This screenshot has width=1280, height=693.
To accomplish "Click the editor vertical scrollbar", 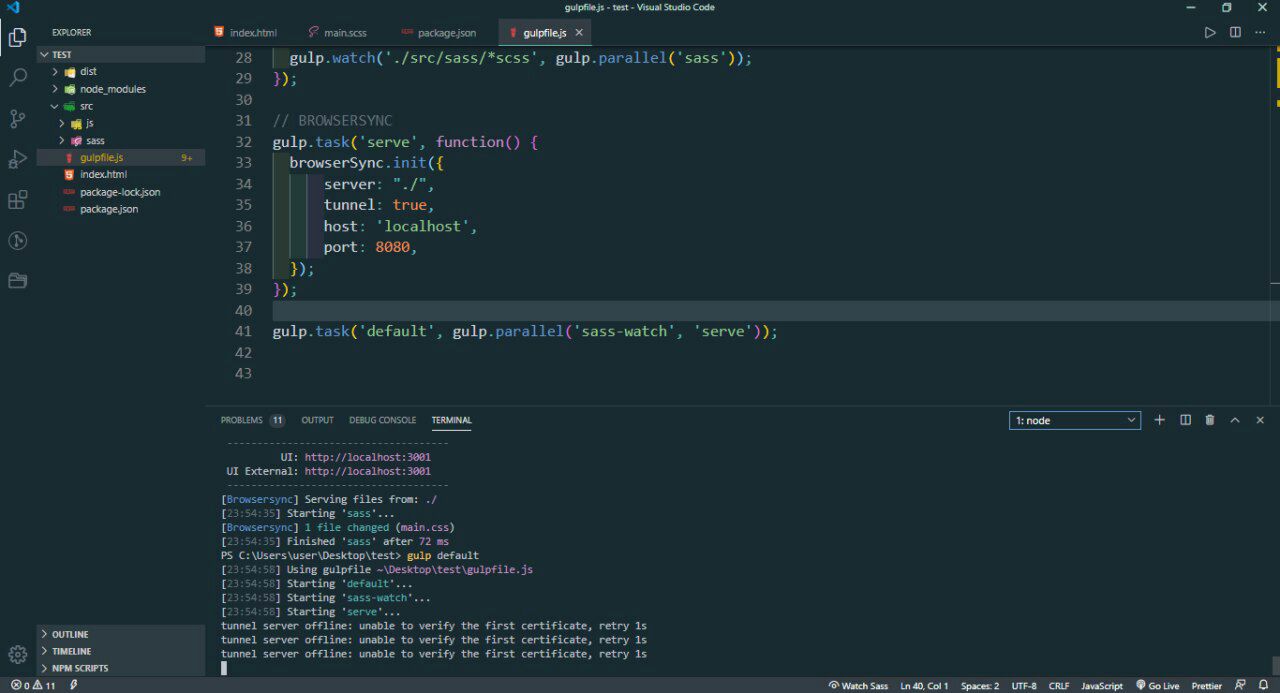I will 1276,226.
